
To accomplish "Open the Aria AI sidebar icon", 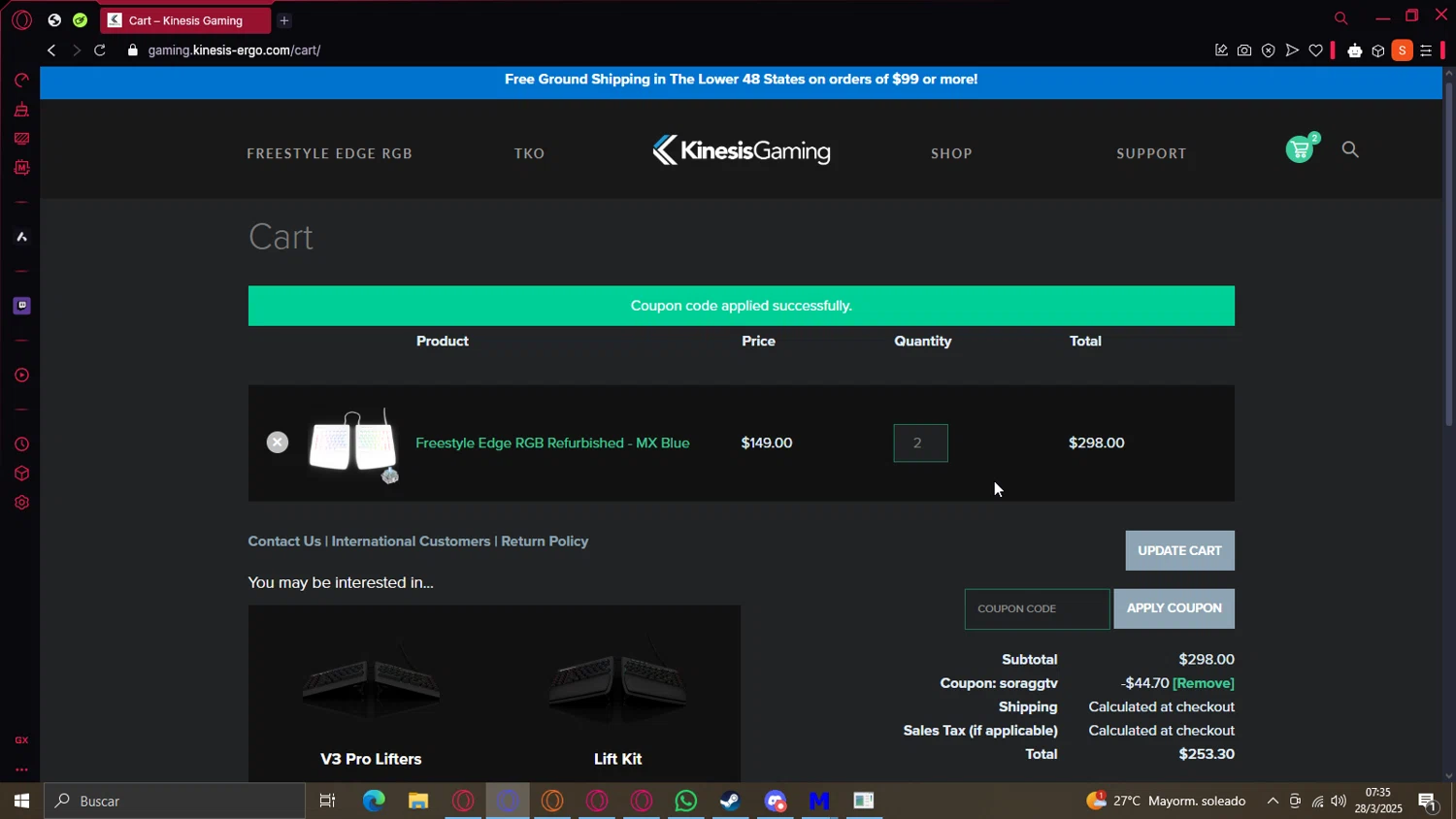I will click(21, 237).
